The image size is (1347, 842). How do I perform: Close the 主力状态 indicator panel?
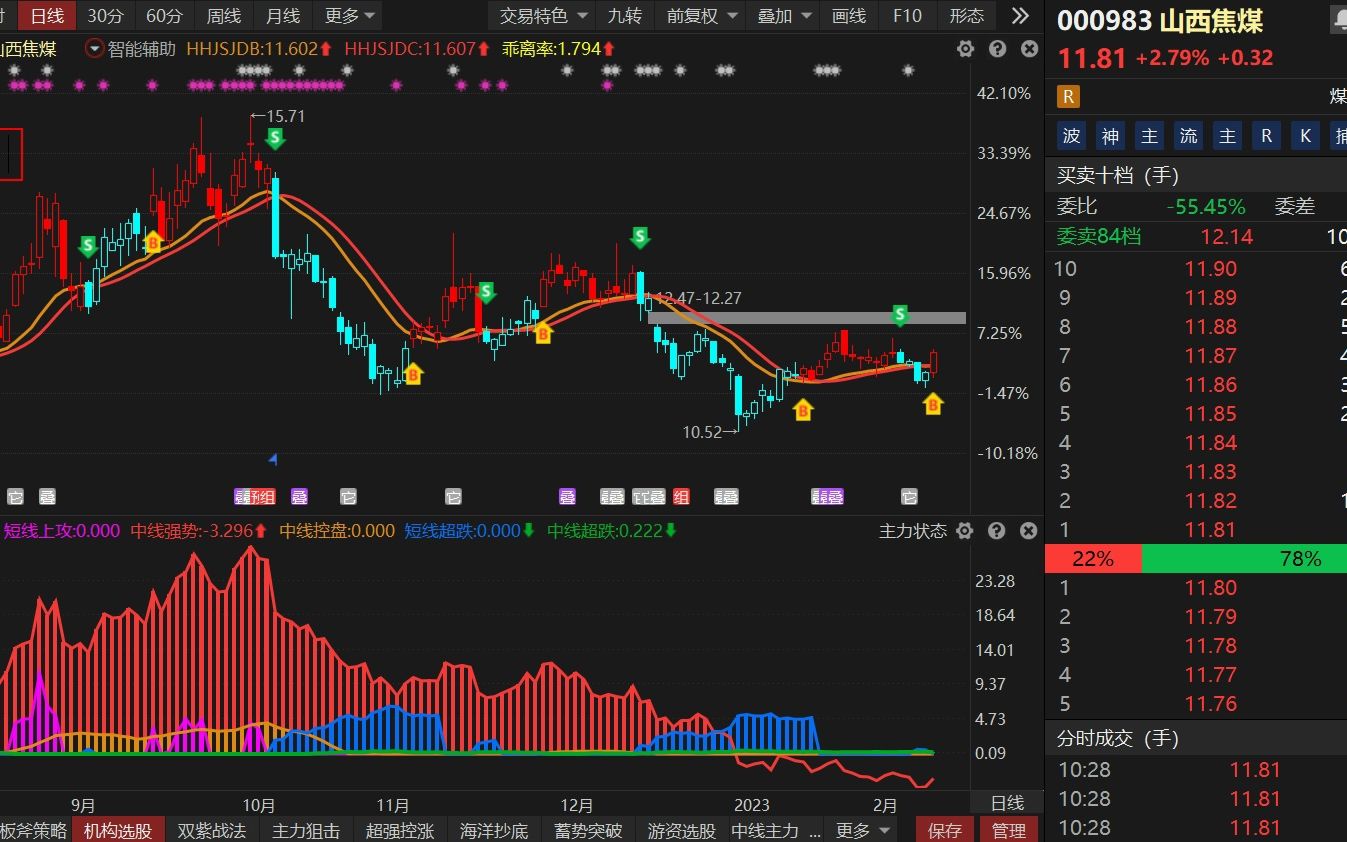click(1029, 531)
